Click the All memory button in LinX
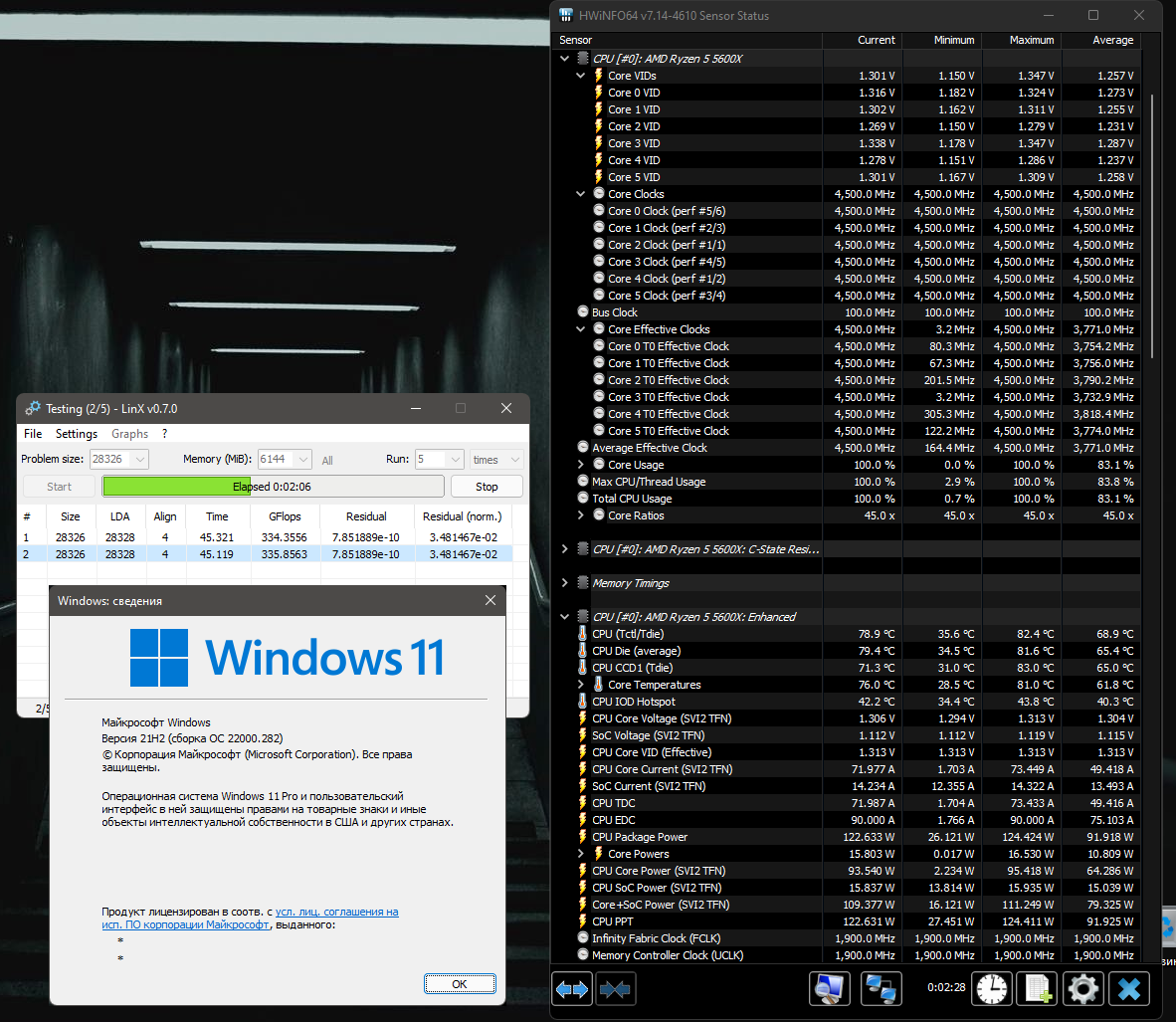This screenshot has height=1022, width=1176. click(x=327, y=460)
